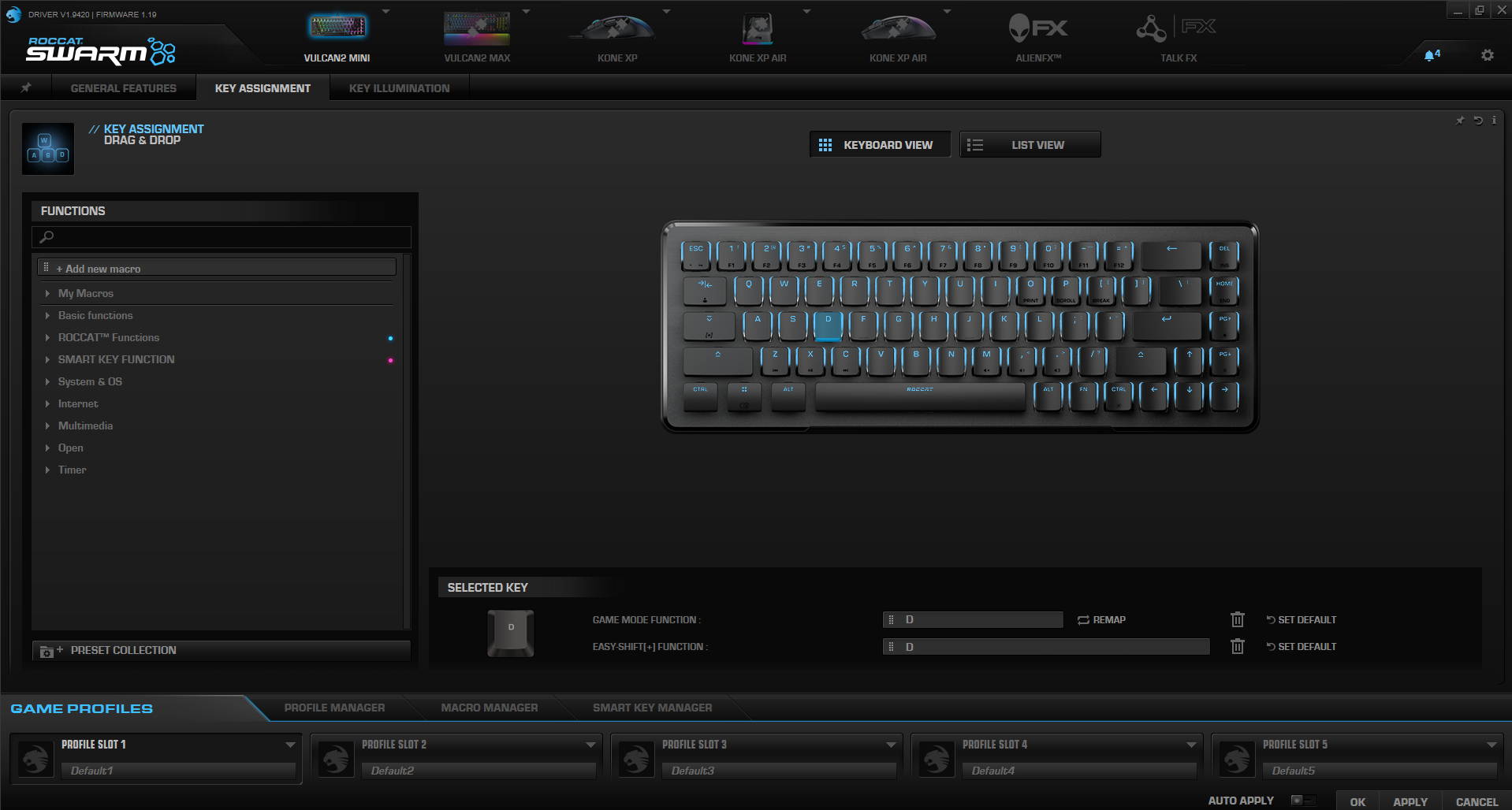Open the Profile Manager tab
The height and width of the screenshot is (810, 1512).
click(334, 708)
